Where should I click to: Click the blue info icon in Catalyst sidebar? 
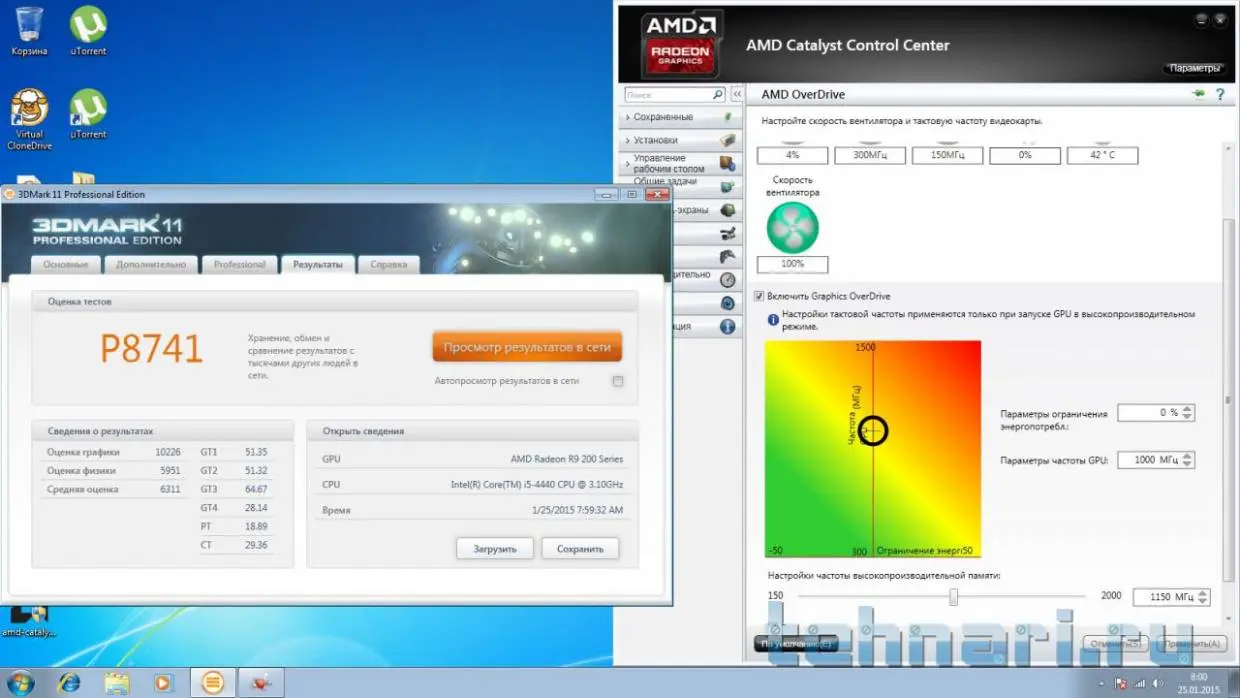[728, 326]
